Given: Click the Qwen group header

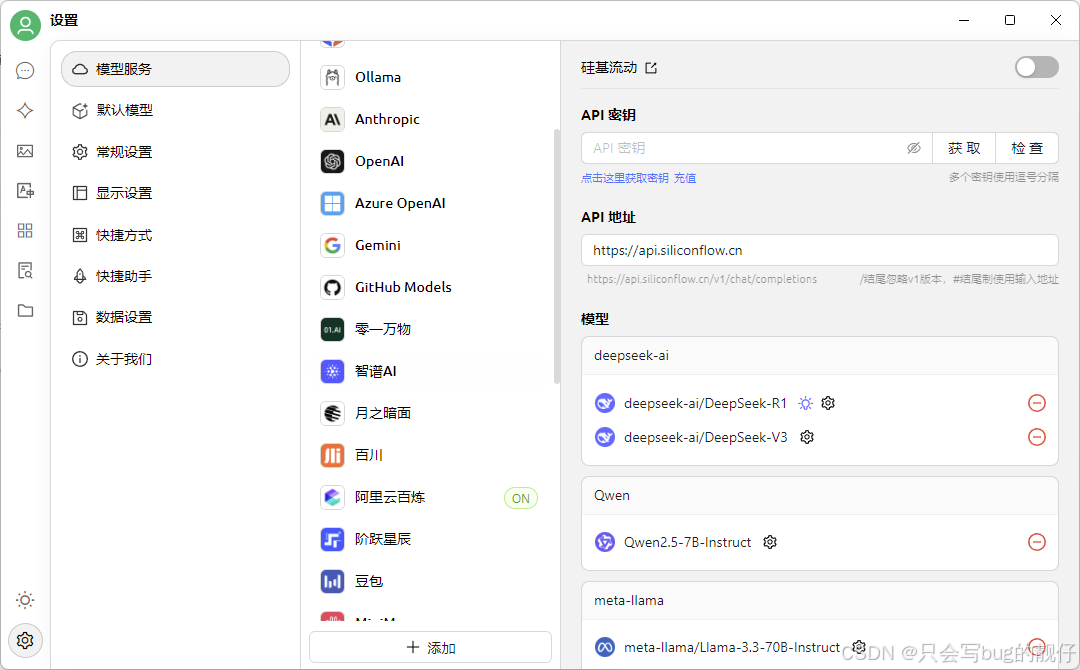Looking at the screenshot, I should pyautogui.click(x=820, y=495).
